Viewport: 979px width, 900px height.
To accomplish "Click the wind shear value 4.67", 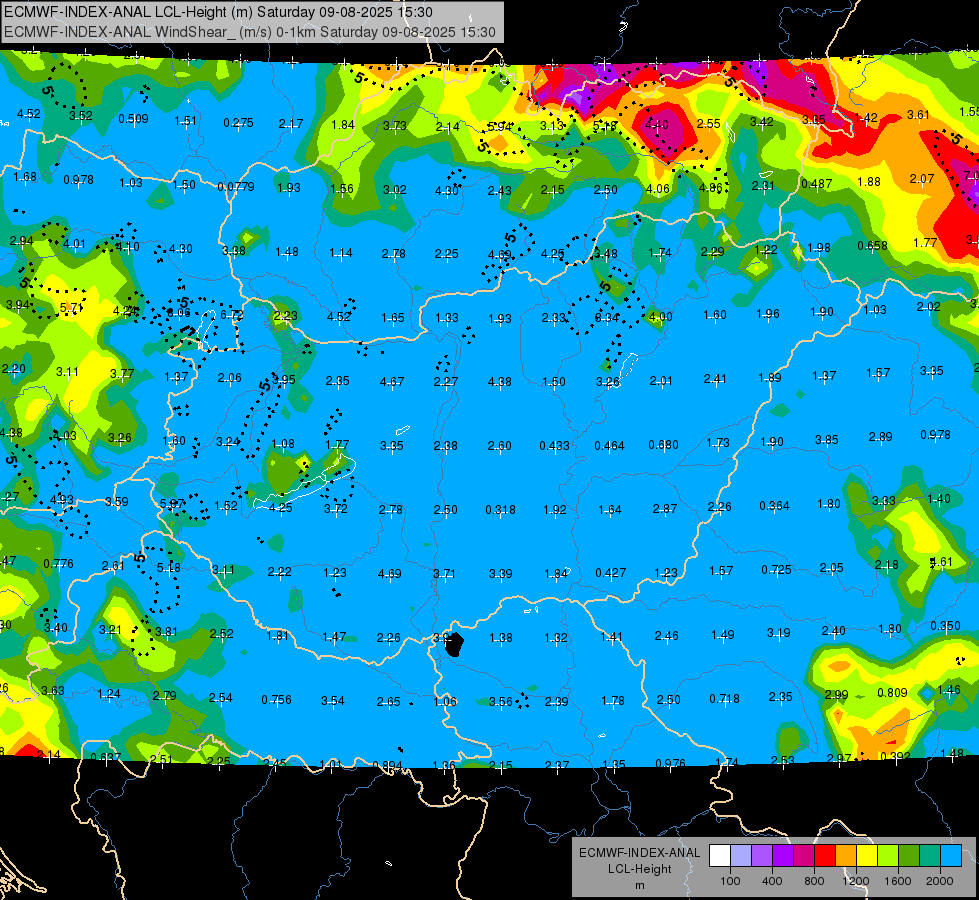I will [392, 381].
